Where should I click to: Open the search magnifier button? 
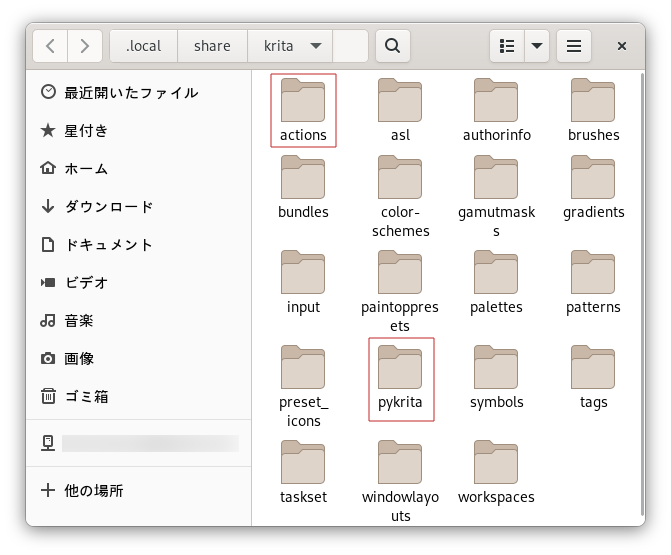(x=392, y=46)
